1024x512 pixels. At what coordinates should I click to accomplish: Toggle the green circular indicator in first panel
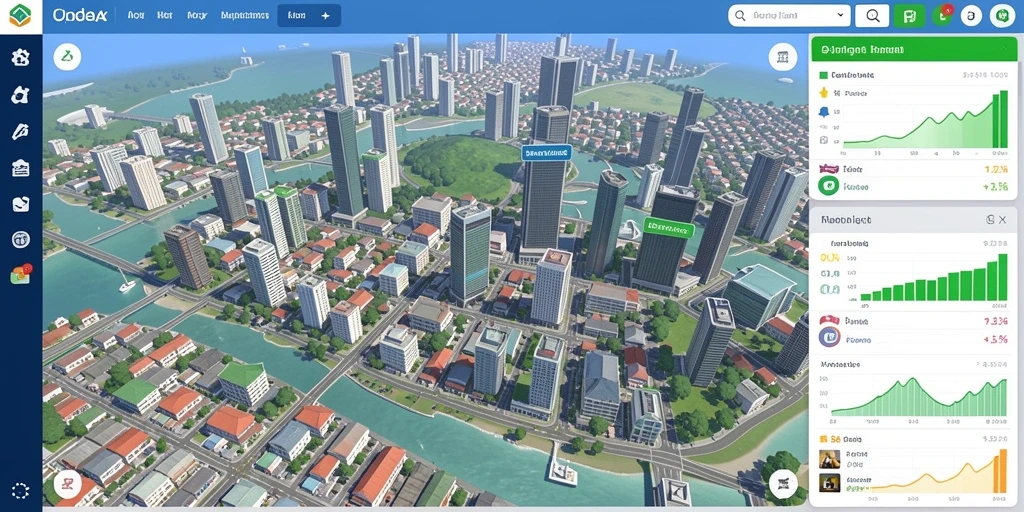(829, 186)
